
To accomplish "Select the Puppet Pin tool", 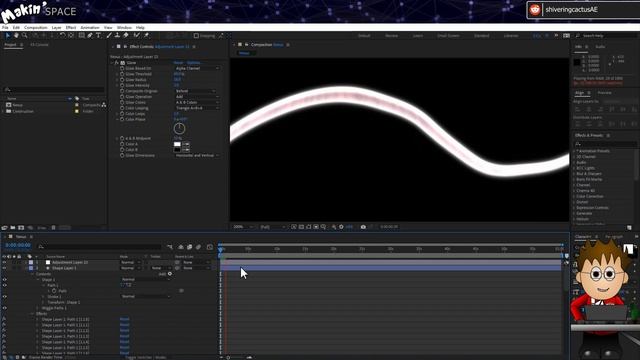I will pos(146,36).
